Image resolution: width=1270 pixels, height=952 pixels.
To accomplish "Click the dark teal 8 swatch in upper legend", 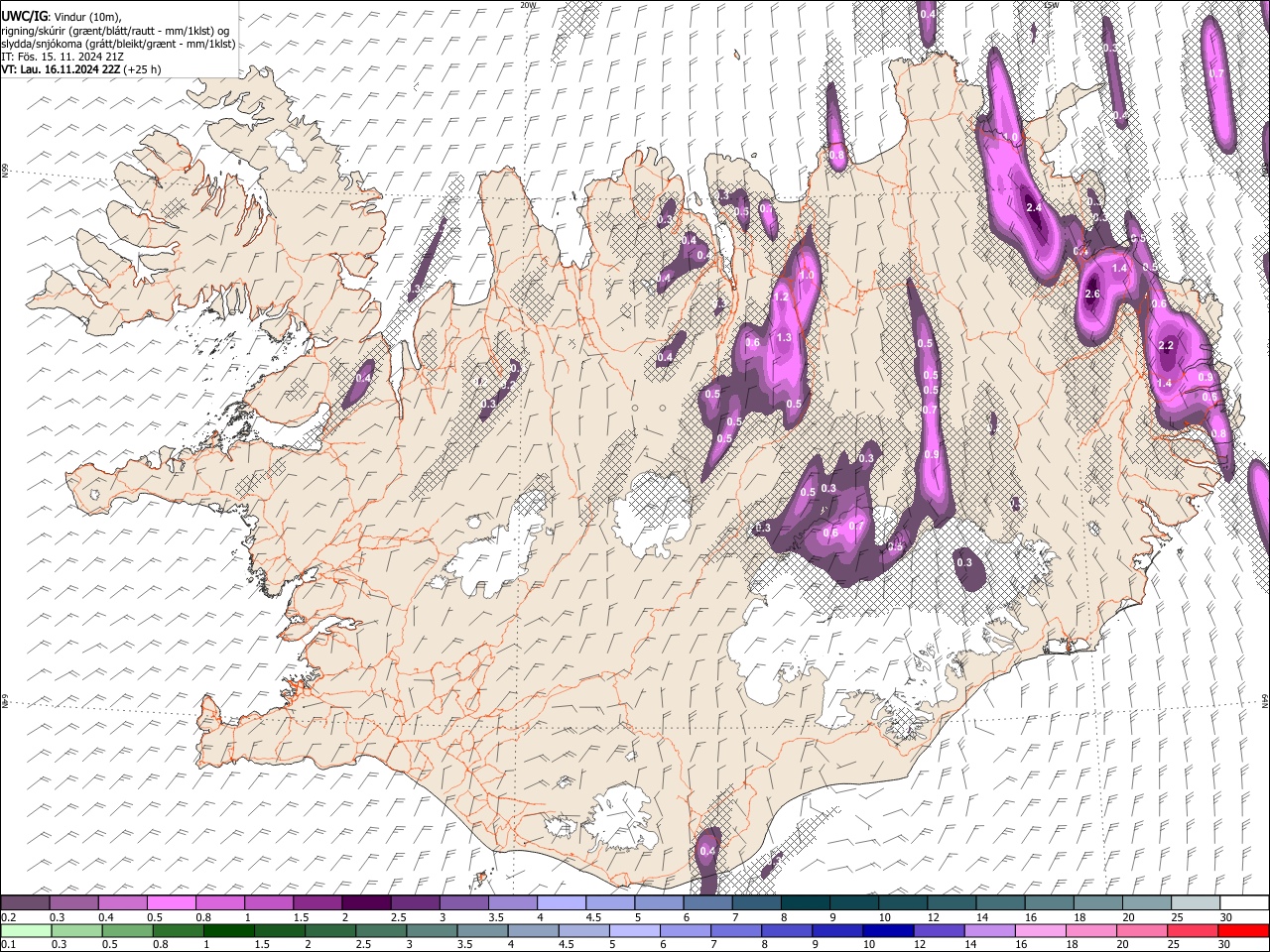I will (x=805, y=903).
